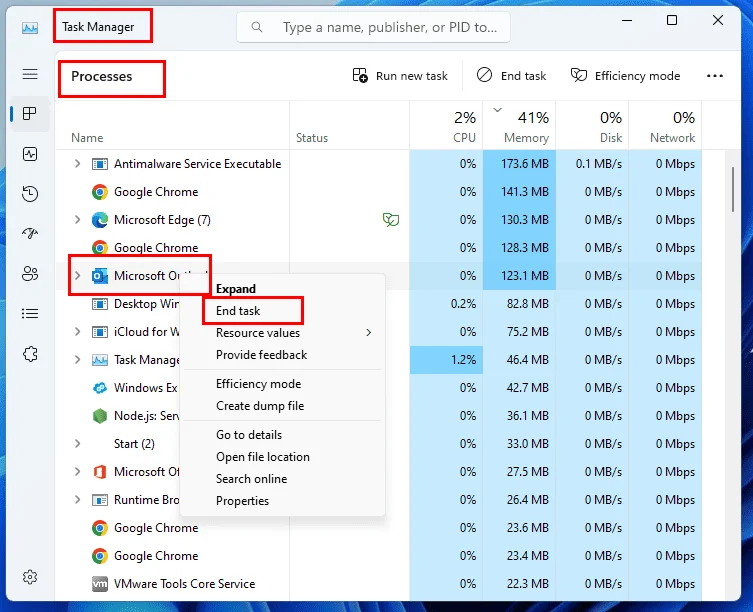Screen dimensions: 753x612
Task: Choose Go to details in context menu
Action: tap(282, 435)
